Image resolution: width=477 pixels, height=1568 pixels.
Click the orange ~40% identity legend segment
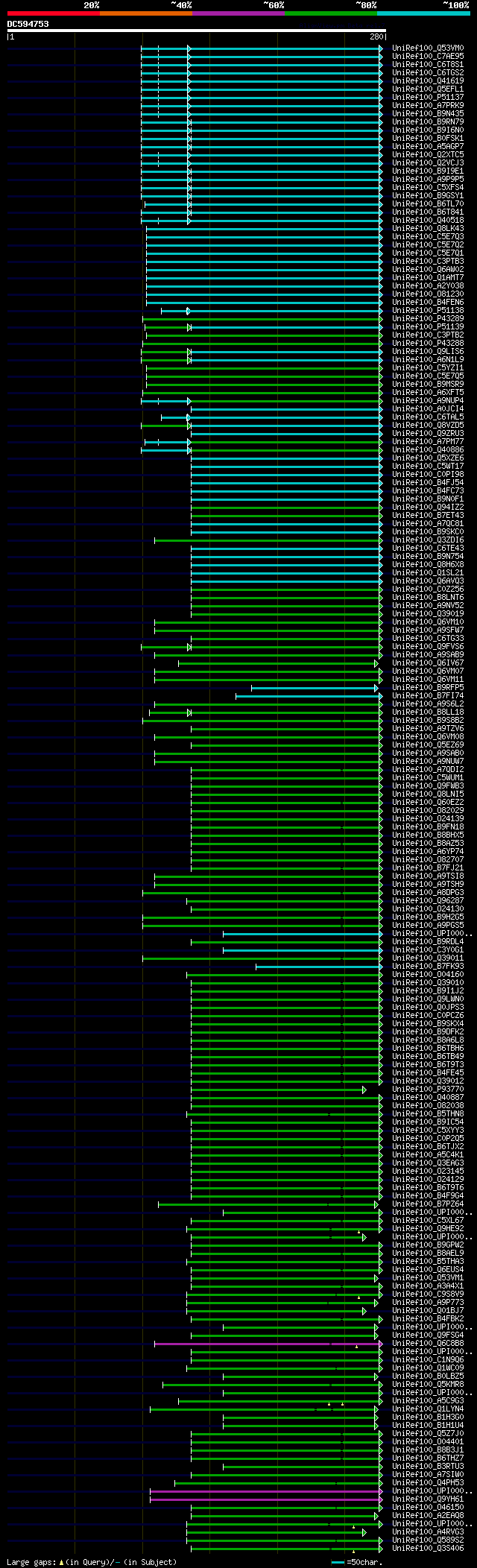coord(146,13)
